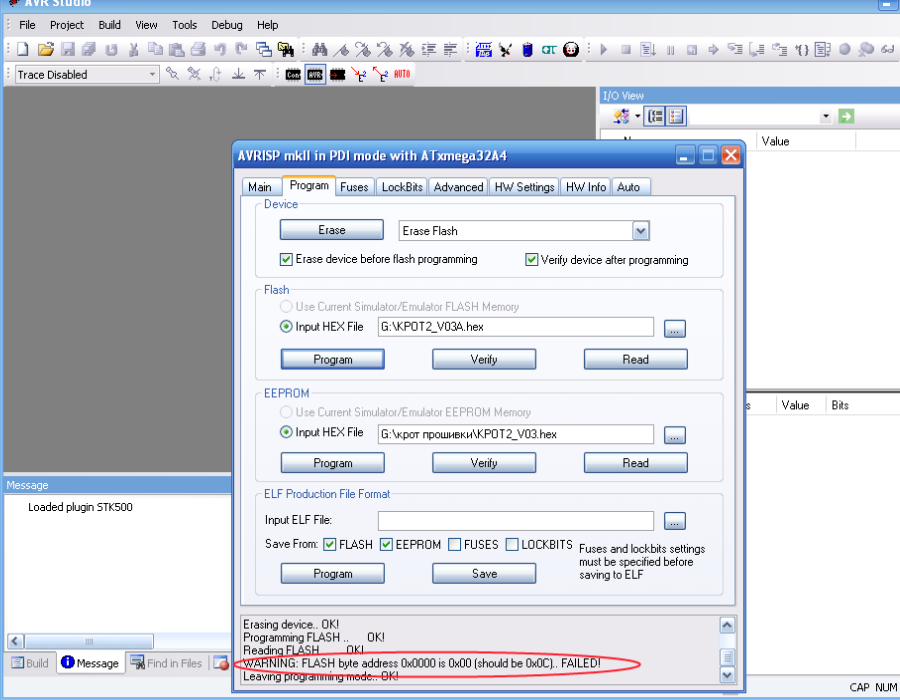The height and width of the screenshot is (700, 900).
Task: Open the Project menu
Action: [67, 25]
